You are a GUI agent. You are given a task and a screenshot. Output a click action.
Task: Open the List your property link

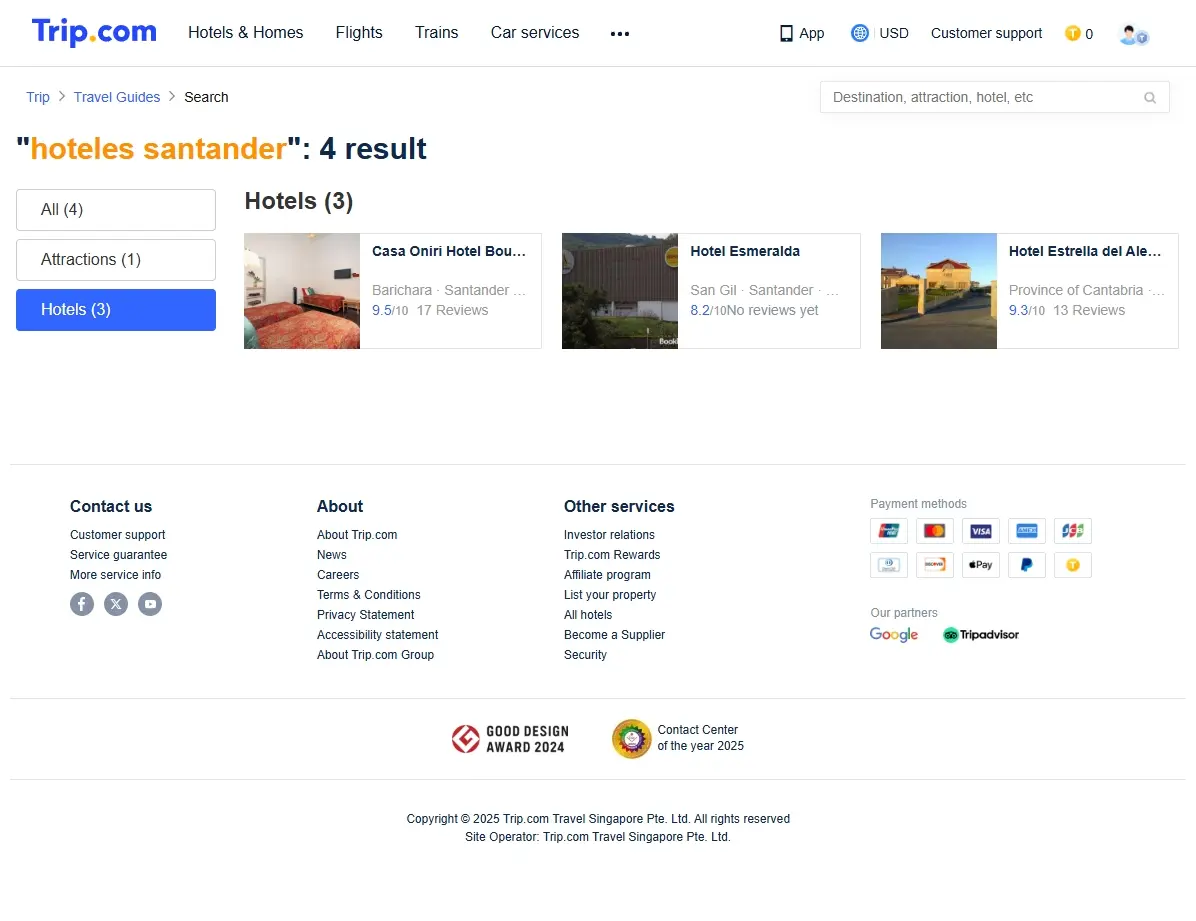pos(609,594)
